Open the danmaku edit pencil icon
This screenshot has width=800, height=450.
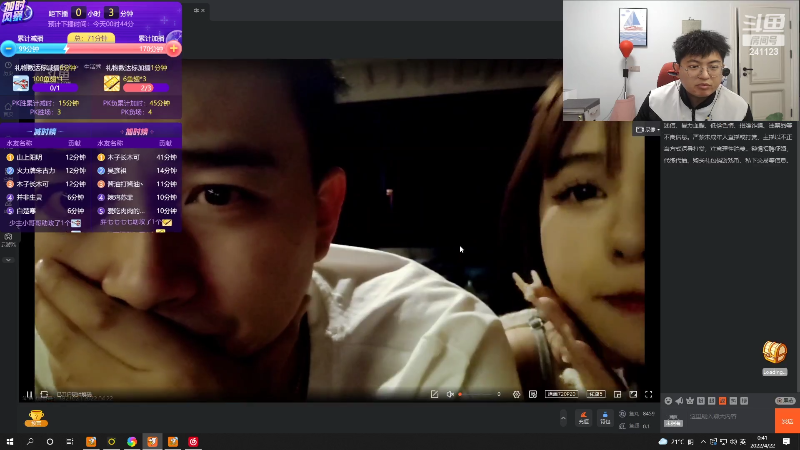pos(434,394)
